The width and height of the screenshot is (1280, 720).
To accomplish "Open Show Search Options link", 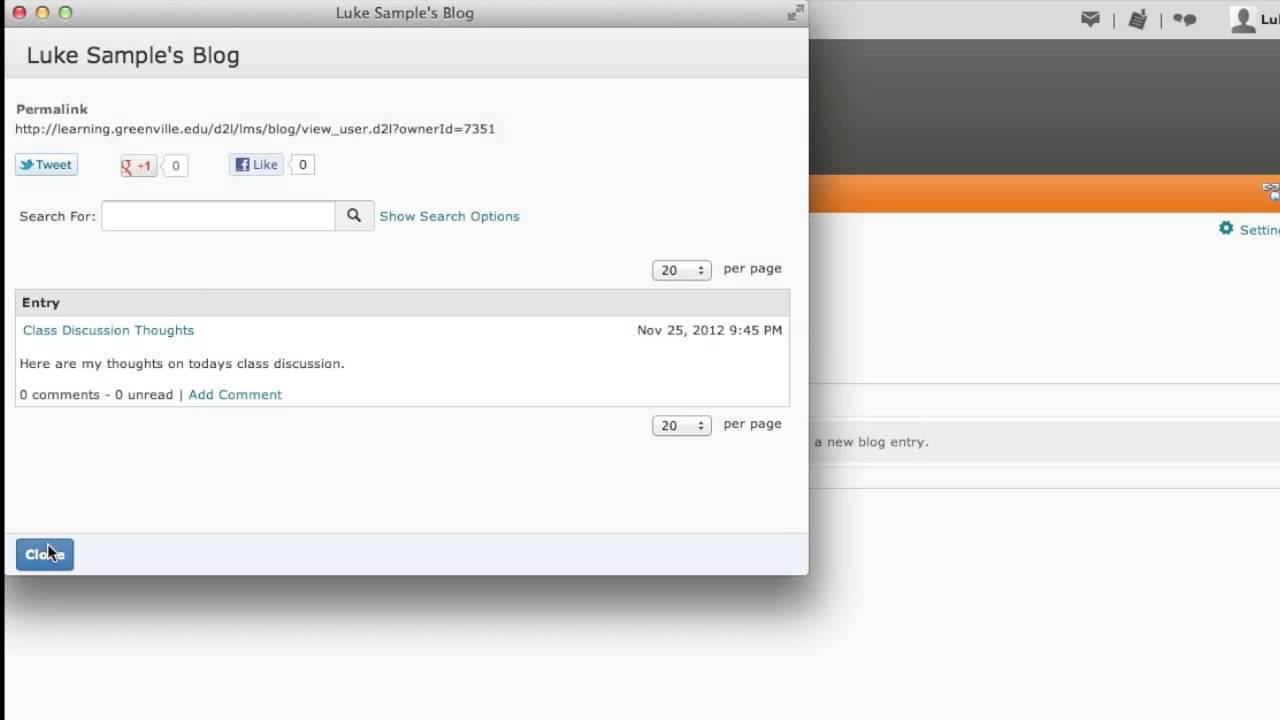I will (x=449, y=216).
